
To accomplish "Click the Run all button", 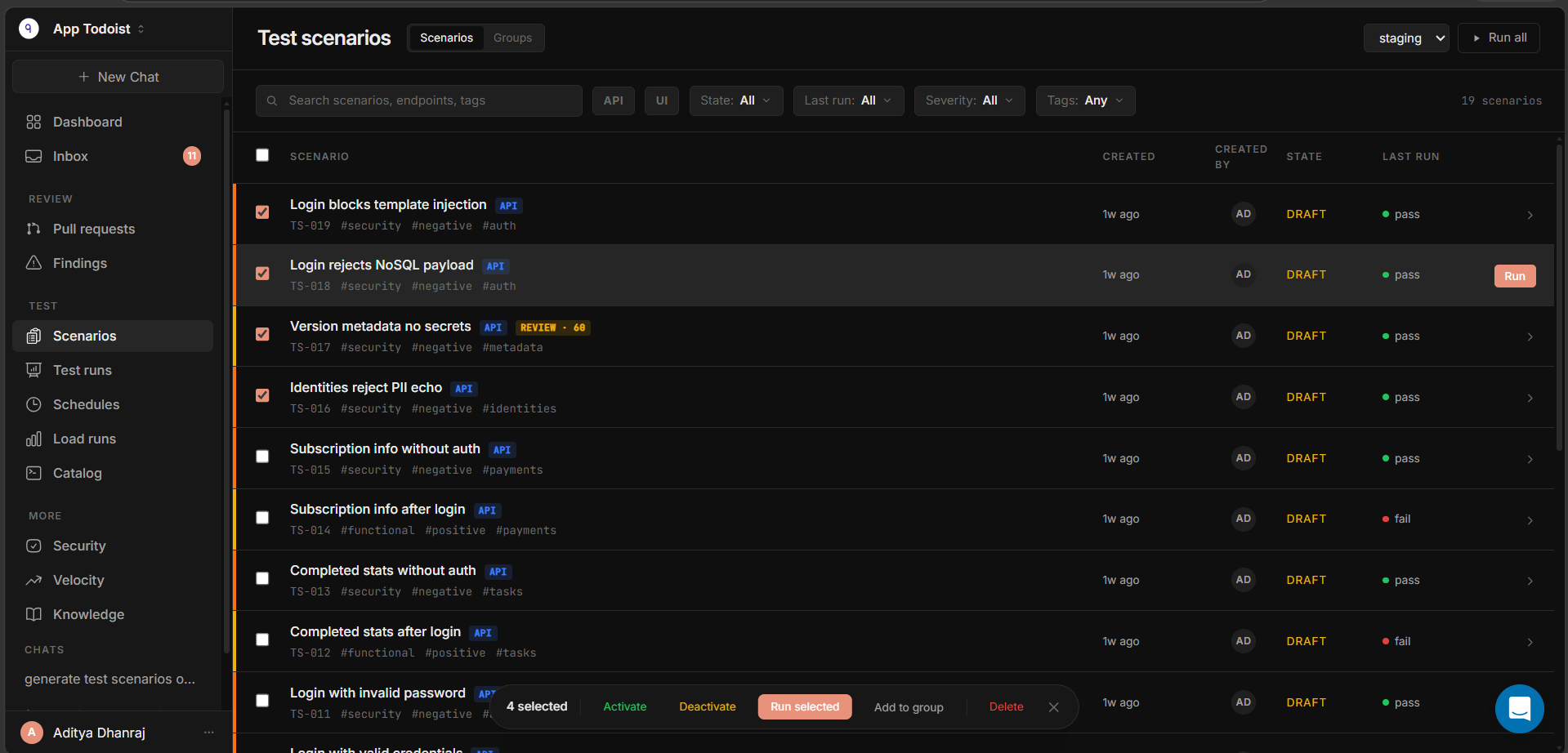I will (1499, 38).
